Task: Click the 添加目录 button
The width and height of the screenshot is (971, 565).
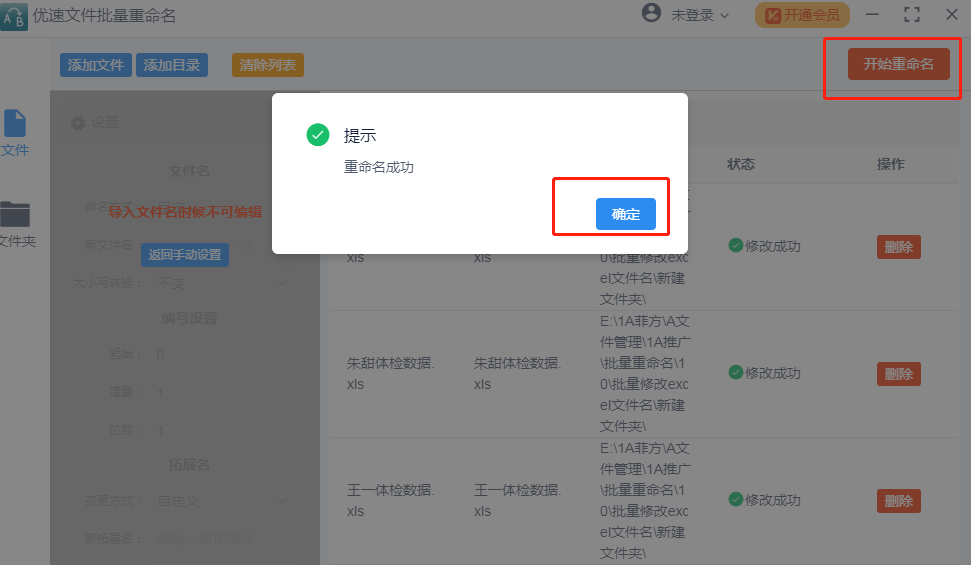Action: [x=172, y=65]
